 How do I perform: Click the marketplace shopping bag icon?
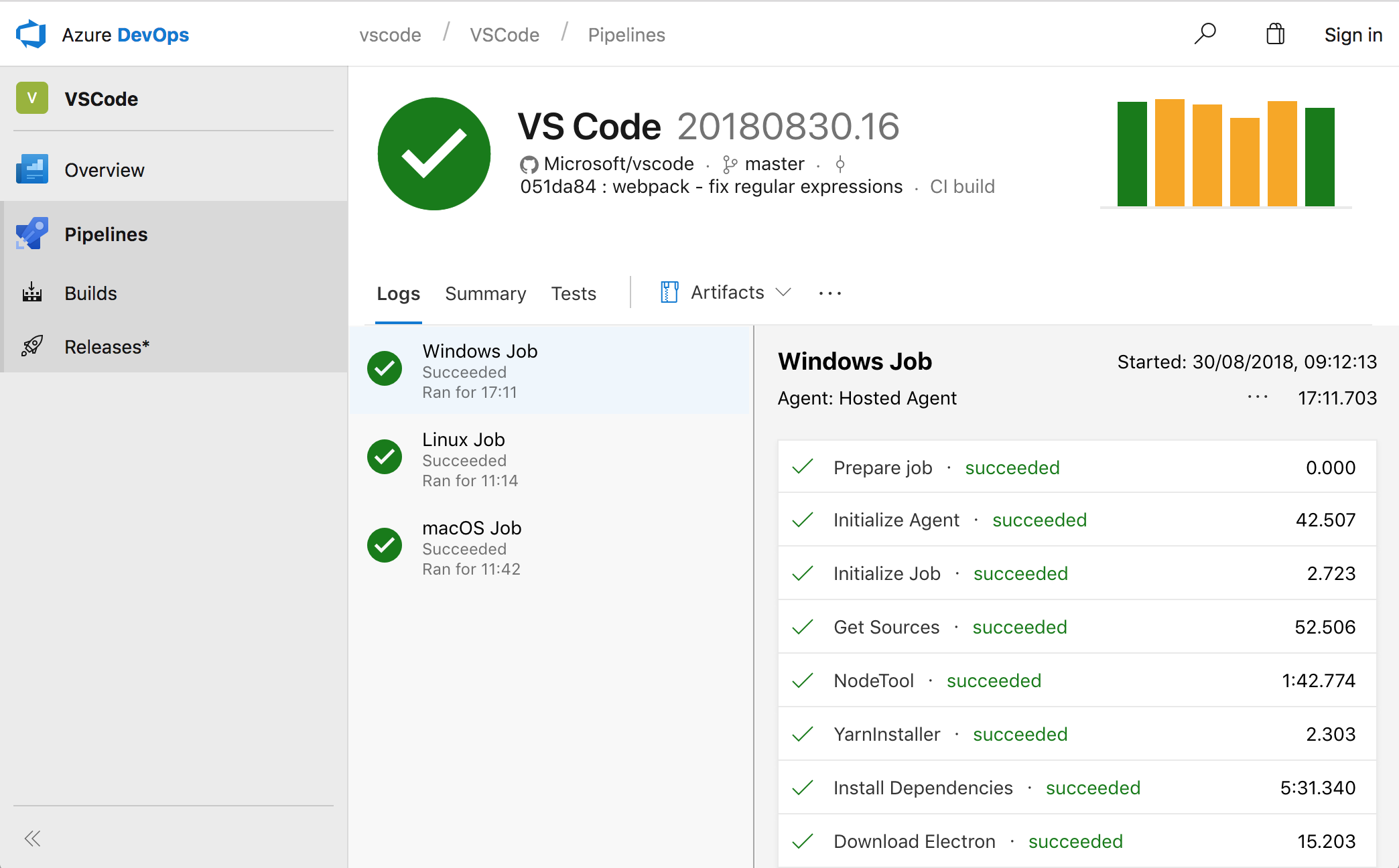(x=1275, y=33)
